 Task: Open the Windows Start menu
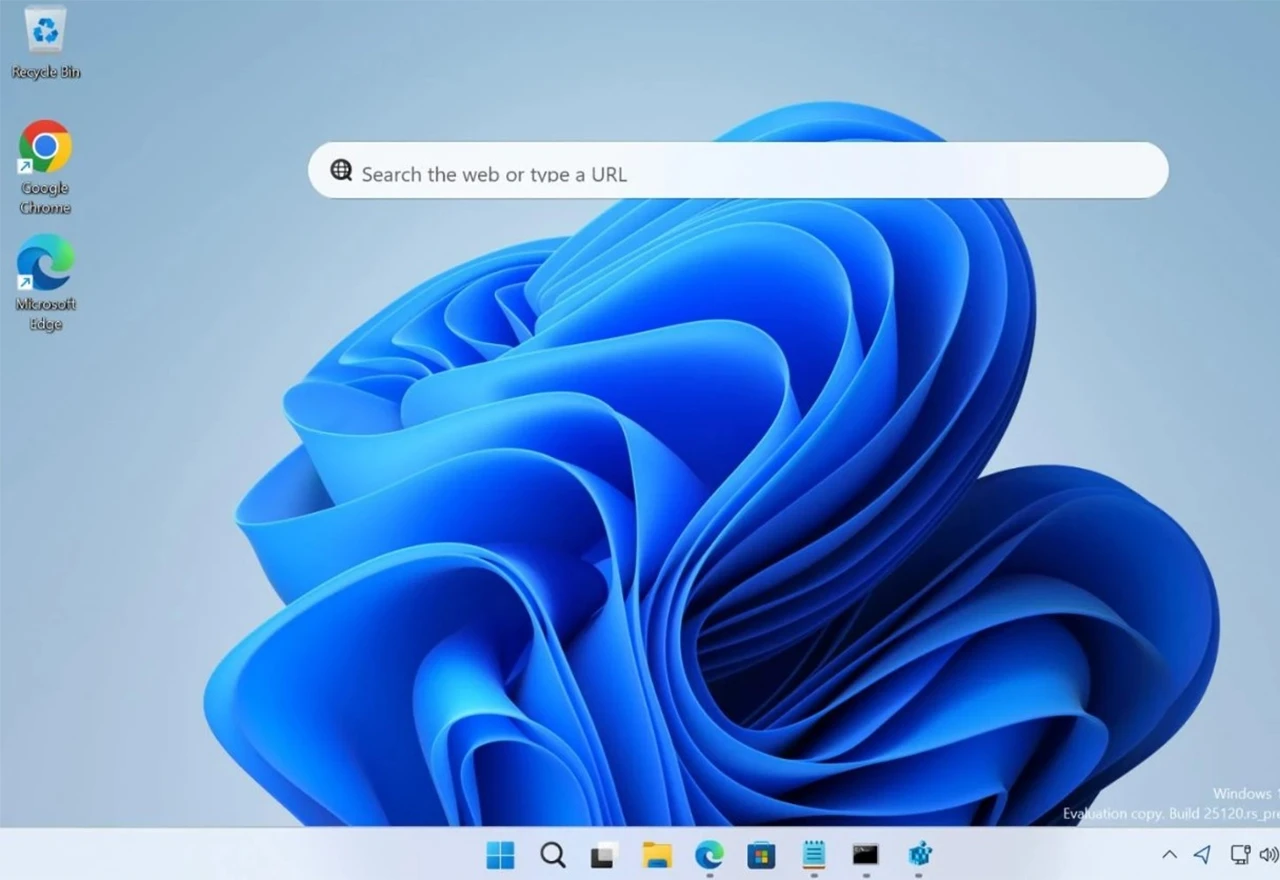(x=500, y=855)
